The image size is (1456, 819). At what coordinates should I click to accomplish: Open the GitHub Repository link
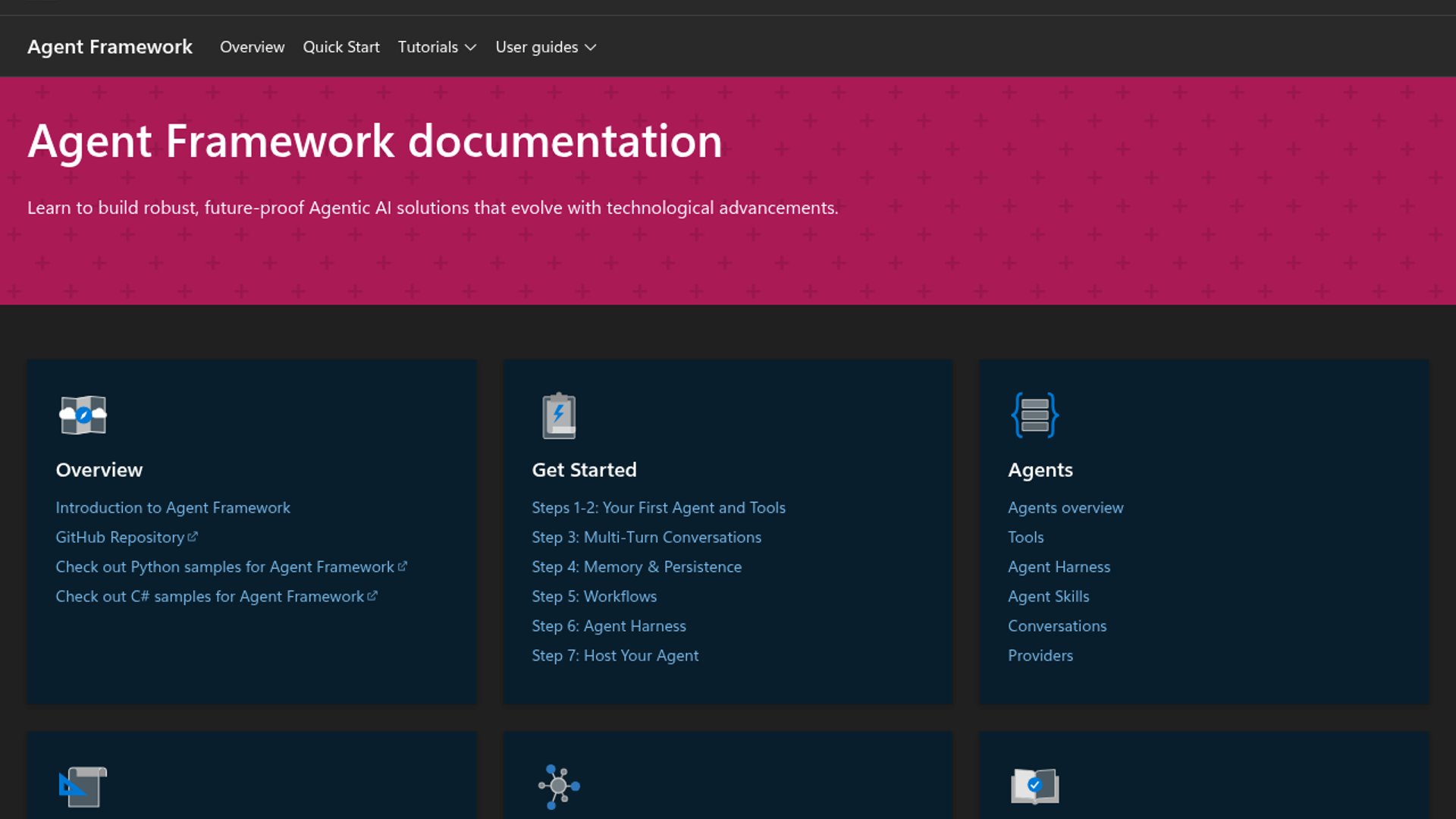pyautogui.click(x=120, y=537)
